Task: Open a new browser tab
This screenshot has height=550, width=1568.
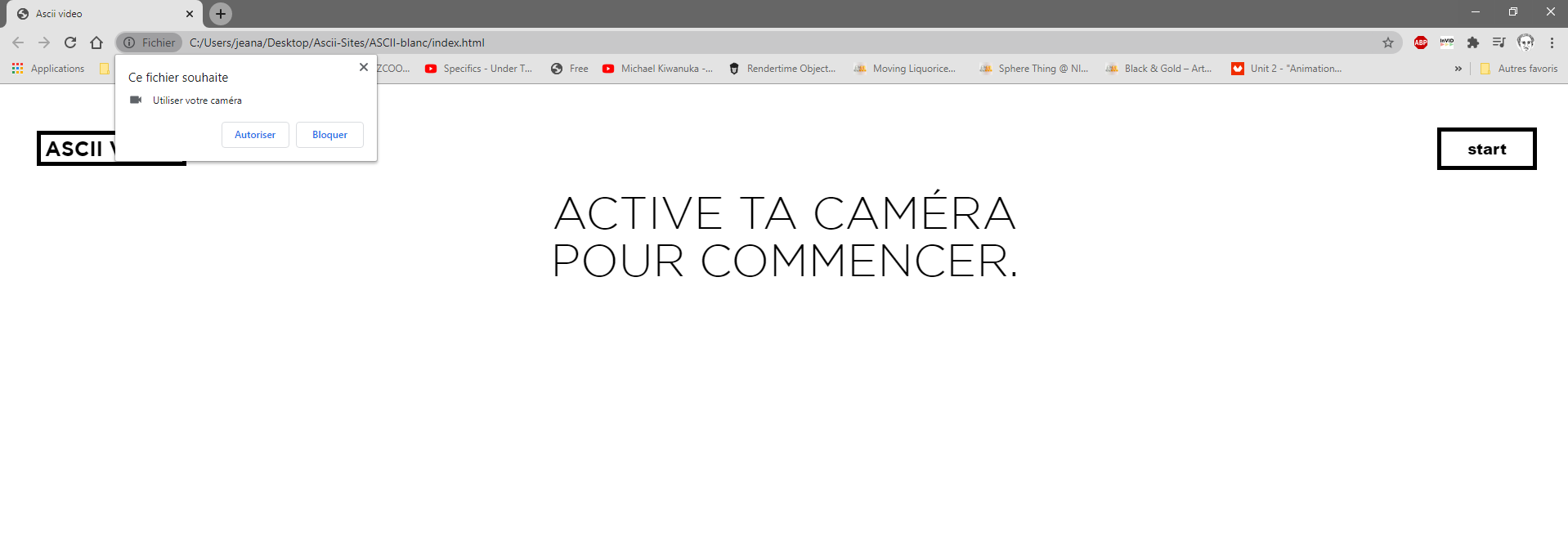Action: 221,14
